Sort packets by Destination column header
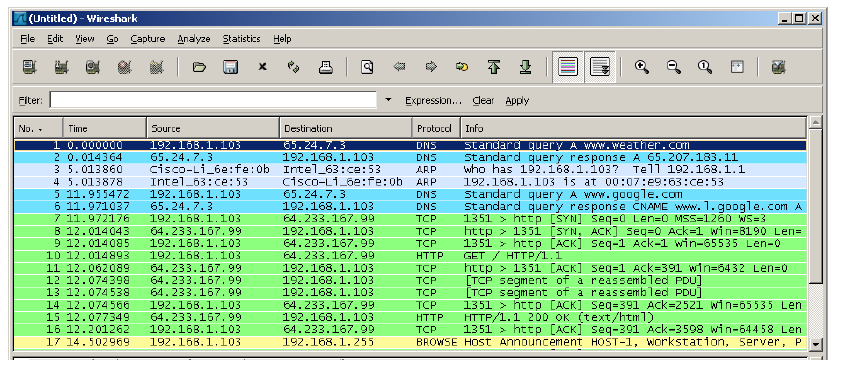This screenshot has height=366, width=844. click(346, 129)
